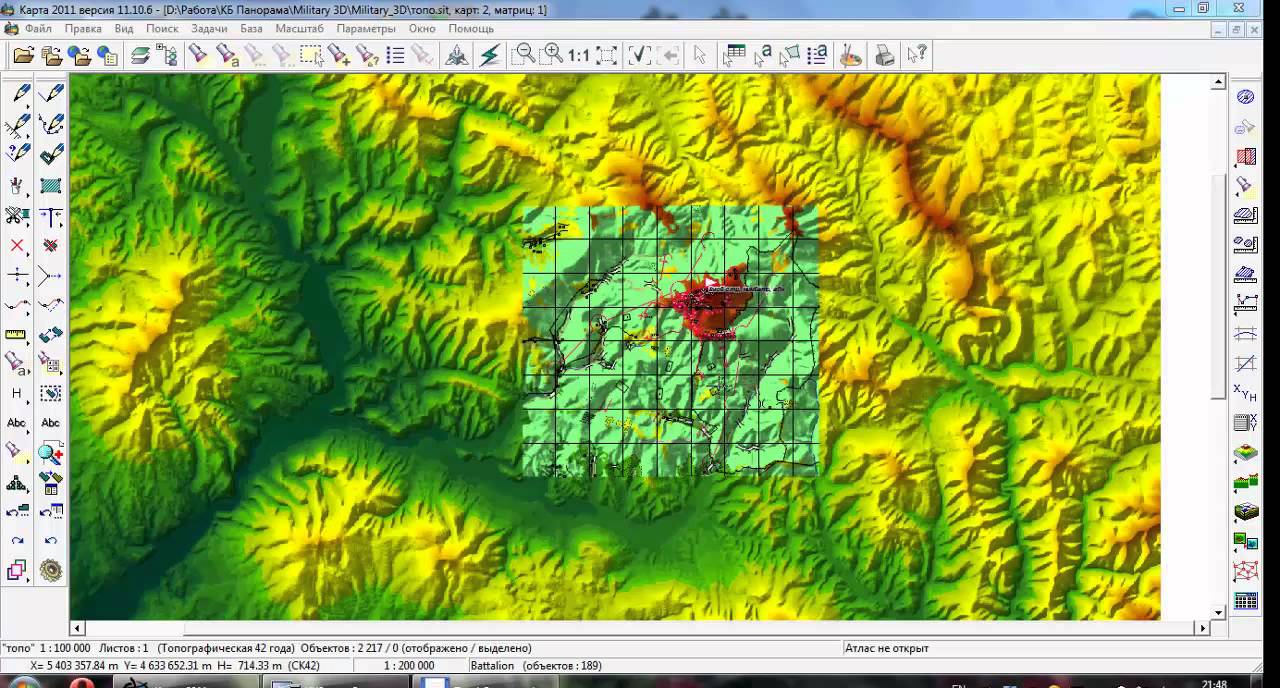Click the paint palette icon in toolbar

pos(850,55)
